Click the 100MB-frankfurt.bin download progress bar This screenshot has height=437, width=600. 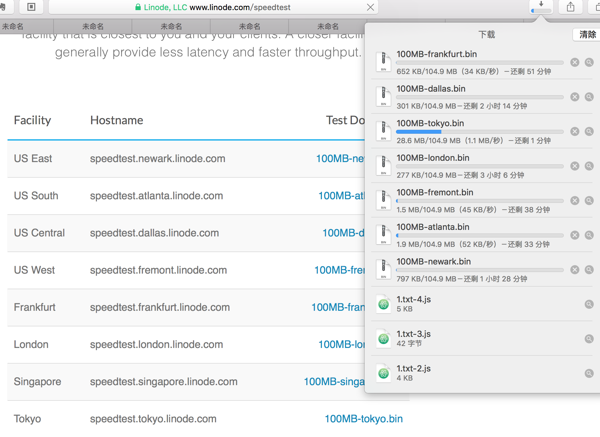[x=480, y=62]
